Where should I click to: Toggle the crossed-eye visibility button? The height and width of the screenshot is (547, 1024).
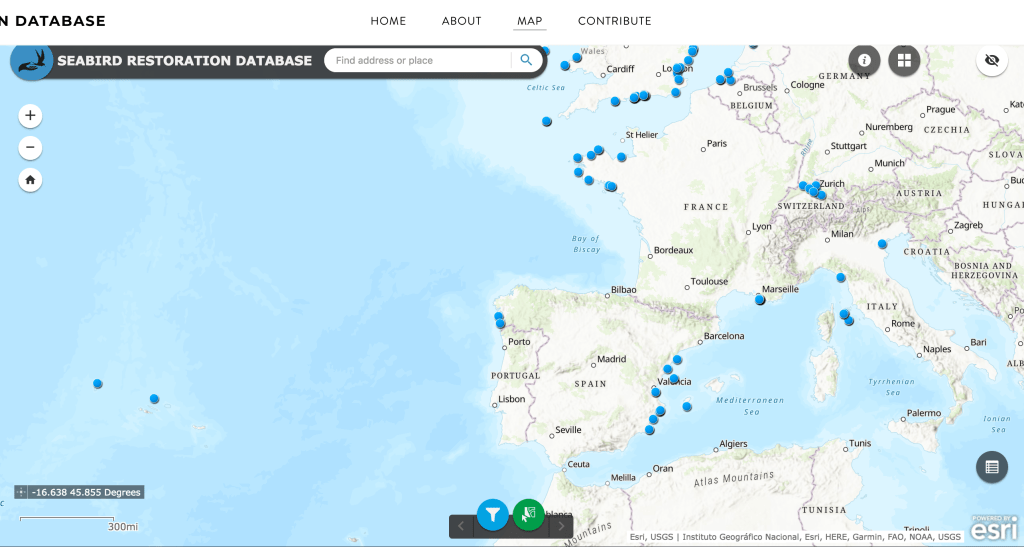tap(992, 60)
